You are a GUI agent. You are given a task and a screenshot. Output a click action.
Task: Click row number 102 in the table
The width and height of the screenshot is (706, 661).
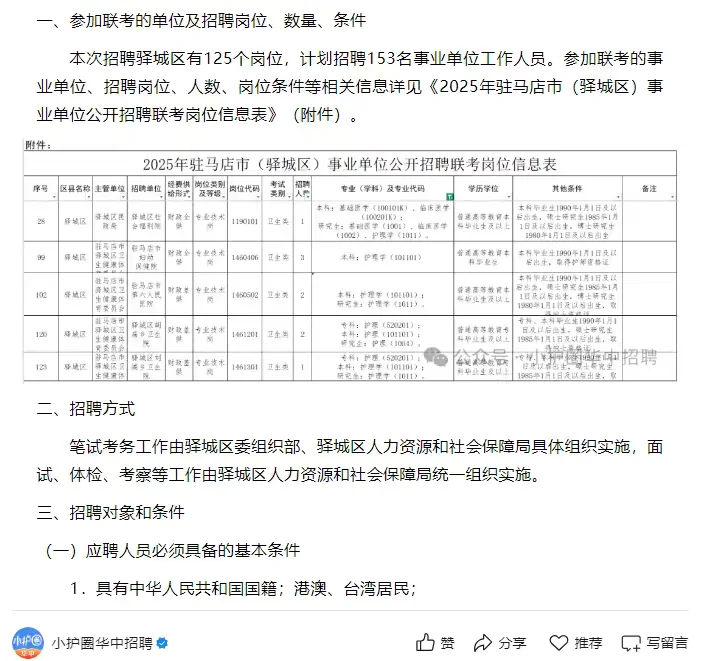tap(41, 294)
